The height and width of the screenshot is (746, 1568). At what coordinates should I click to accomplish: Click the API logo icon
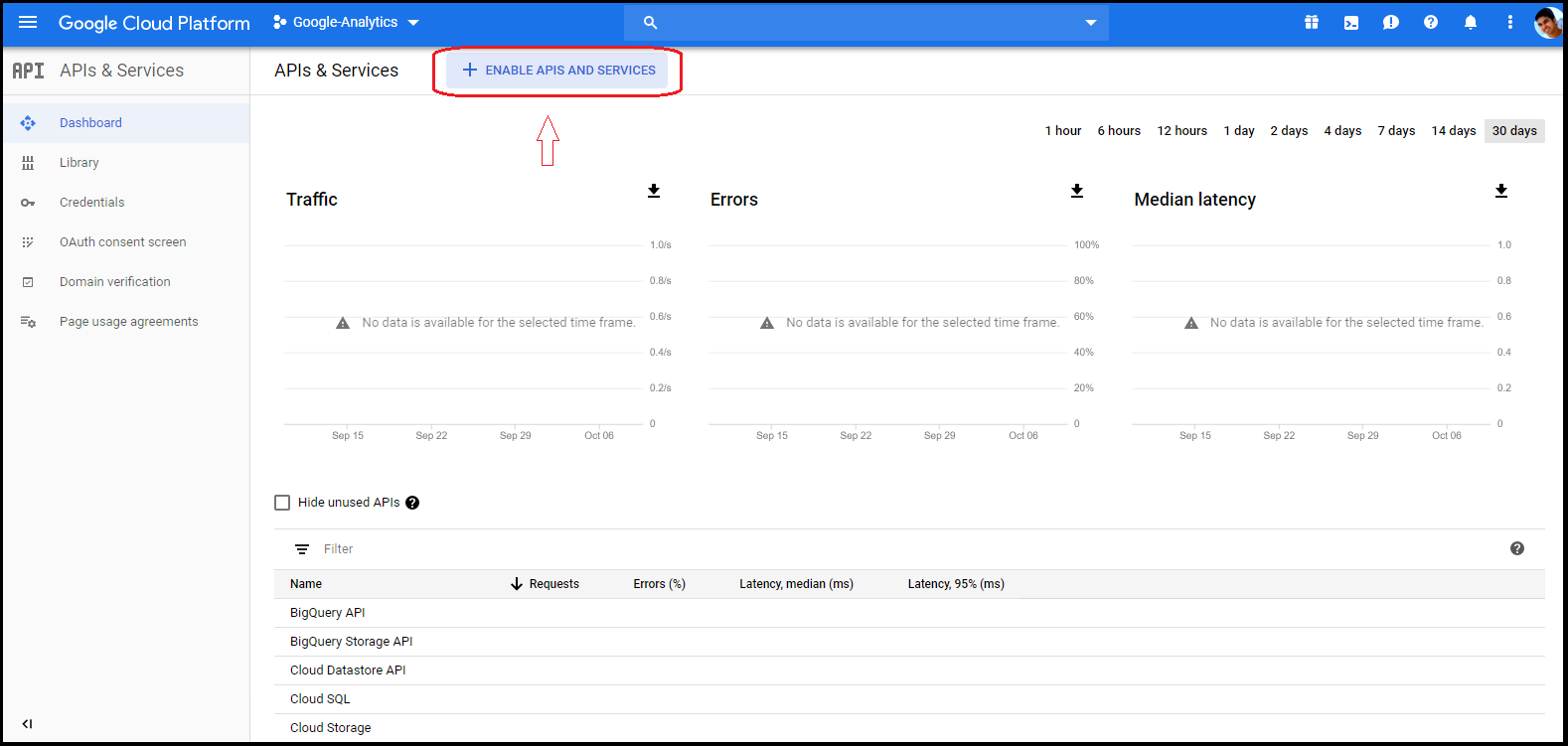(x=28, y=71)
